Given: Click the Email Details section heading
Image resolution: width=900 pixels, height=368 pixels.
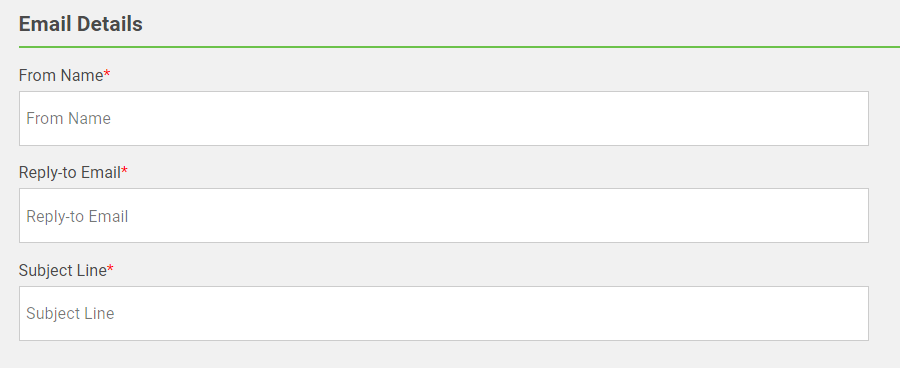Looking at the screenshot, I should 81,24.
